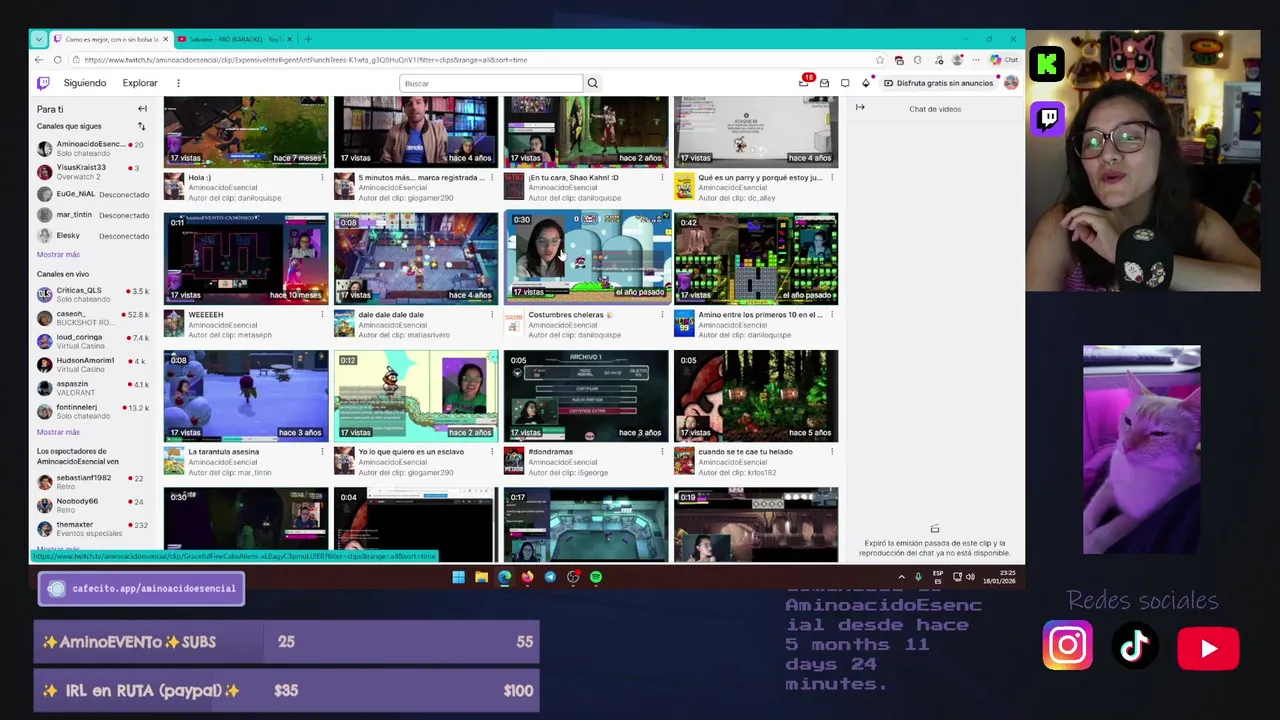Play the WEEEEEH clip thumbnail

[x=246, y=258]
